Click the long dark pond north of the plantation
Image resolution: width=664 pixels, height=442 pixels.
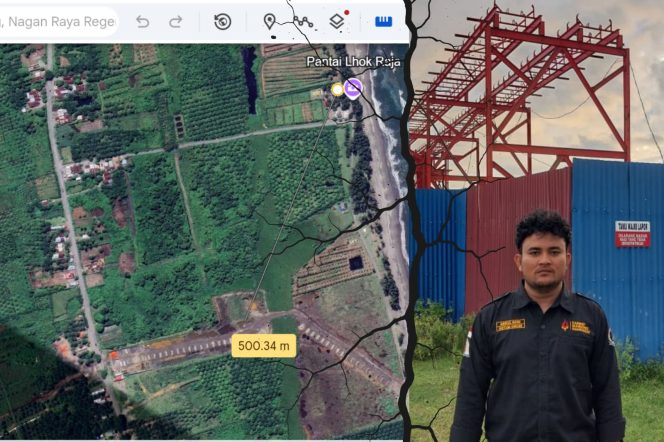(249, 79)
